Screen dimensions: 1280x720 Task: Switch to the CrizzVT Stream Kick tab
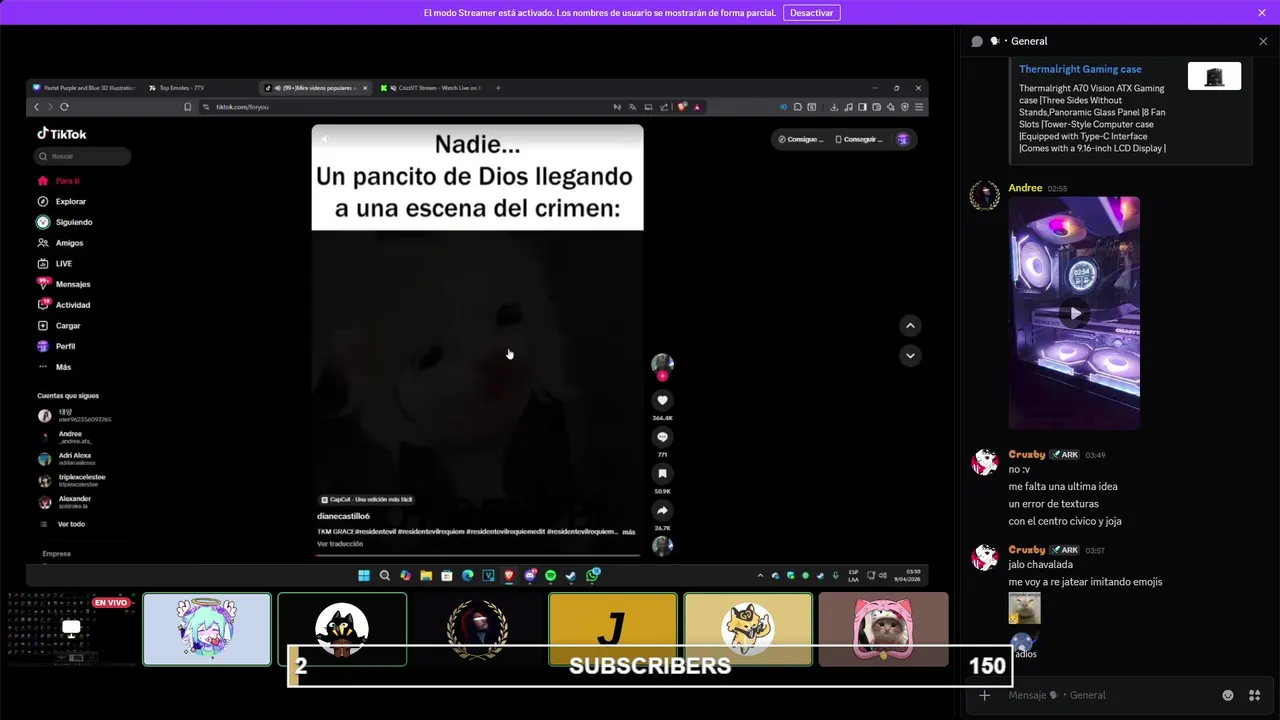tap(430, 88)
